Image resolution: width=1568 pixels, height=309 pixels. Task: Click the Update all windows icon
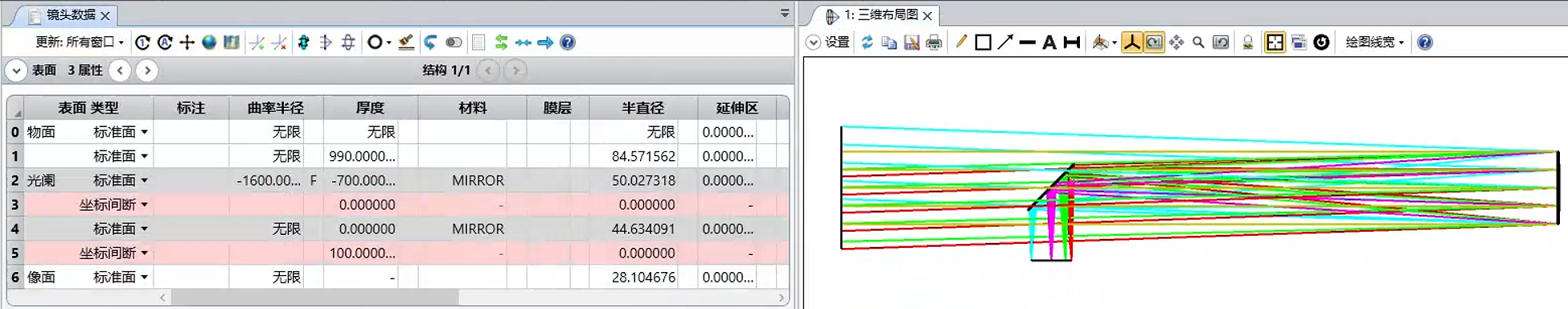click(165, 43)
